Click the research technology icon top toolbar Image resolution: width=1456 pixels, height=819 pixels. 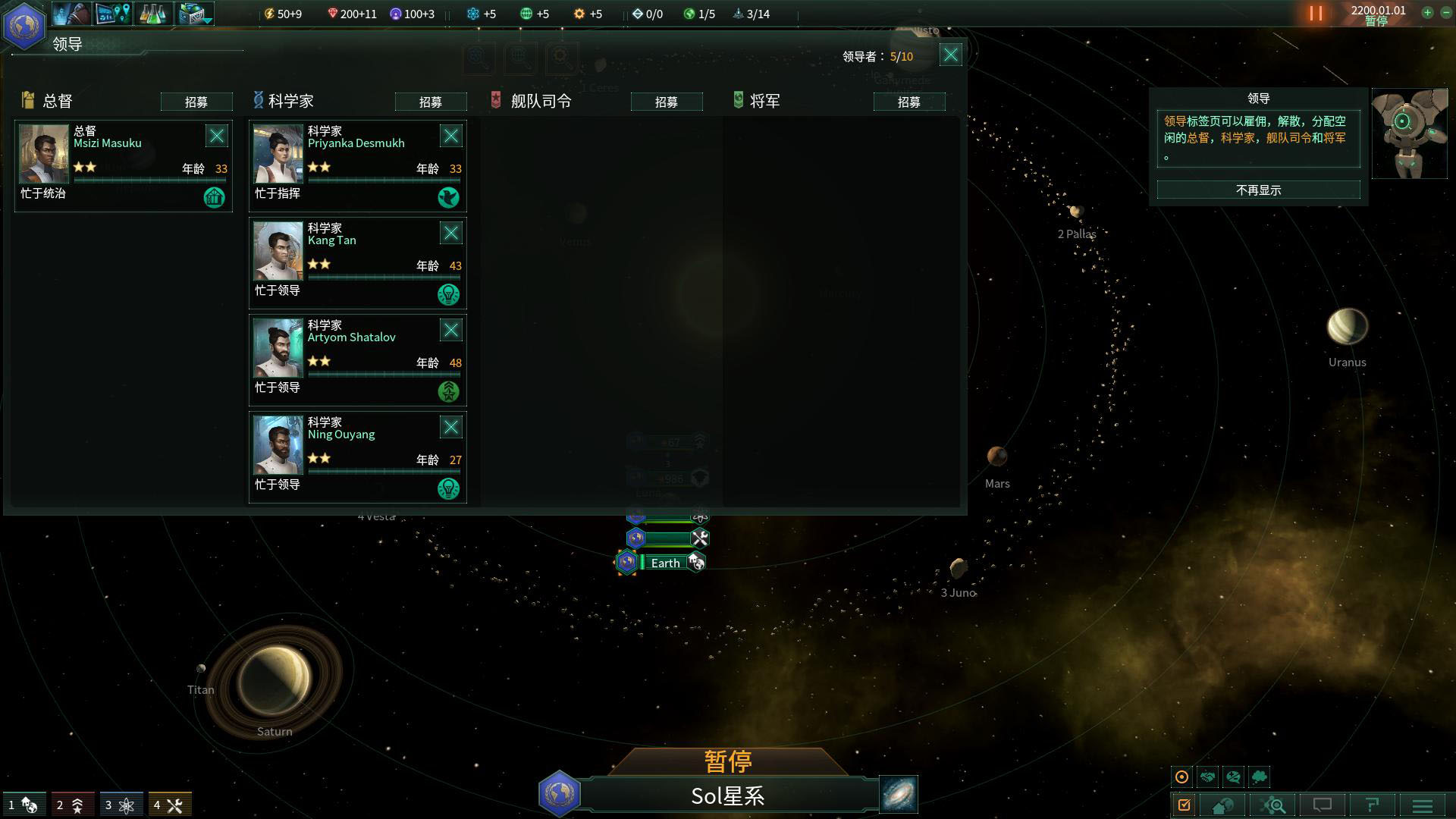[x=153, y=14]
